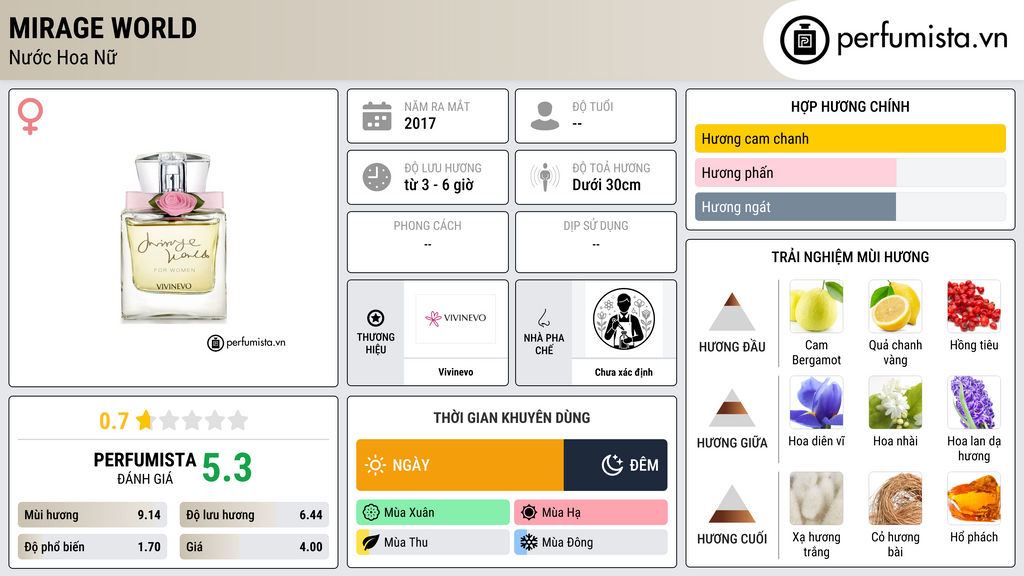The width and height of the screenshot is (1024, 576).
Task: Click the Phong cách card
Action: (x=428, y=242)
